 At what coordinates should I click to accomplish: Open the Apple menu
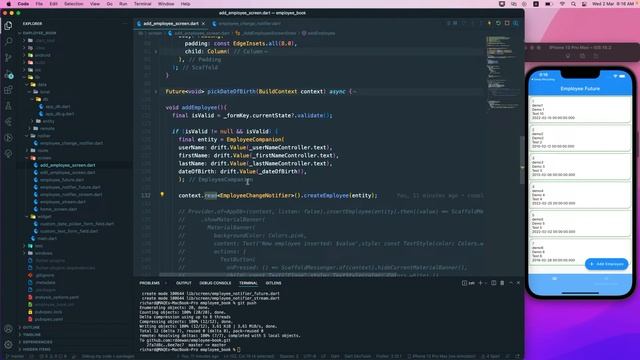pos(8,4)
